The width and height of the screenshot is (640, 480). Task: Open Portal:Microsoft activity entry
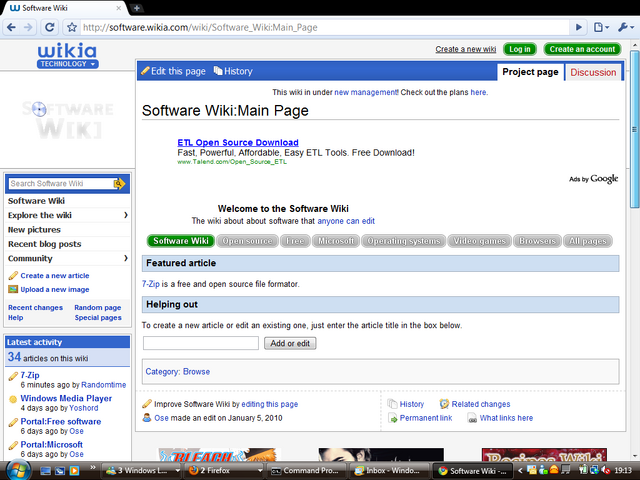tap(51, 444)
